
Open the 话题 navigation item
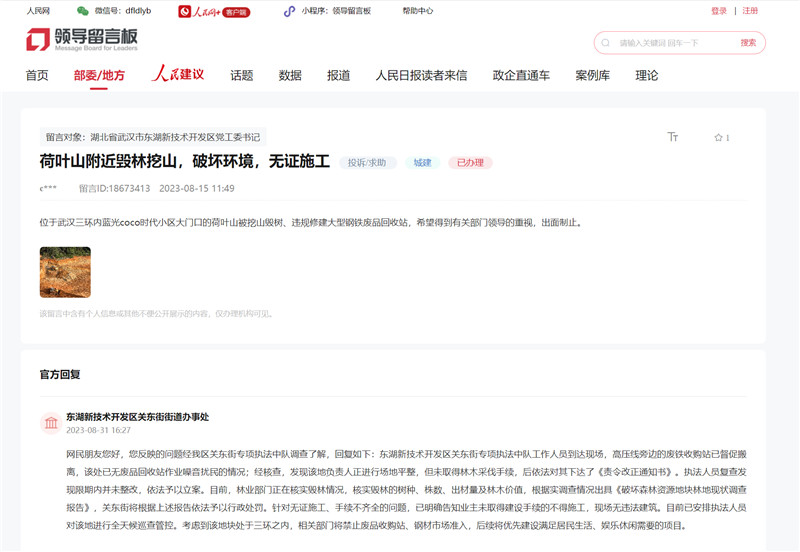pos(242,76)
